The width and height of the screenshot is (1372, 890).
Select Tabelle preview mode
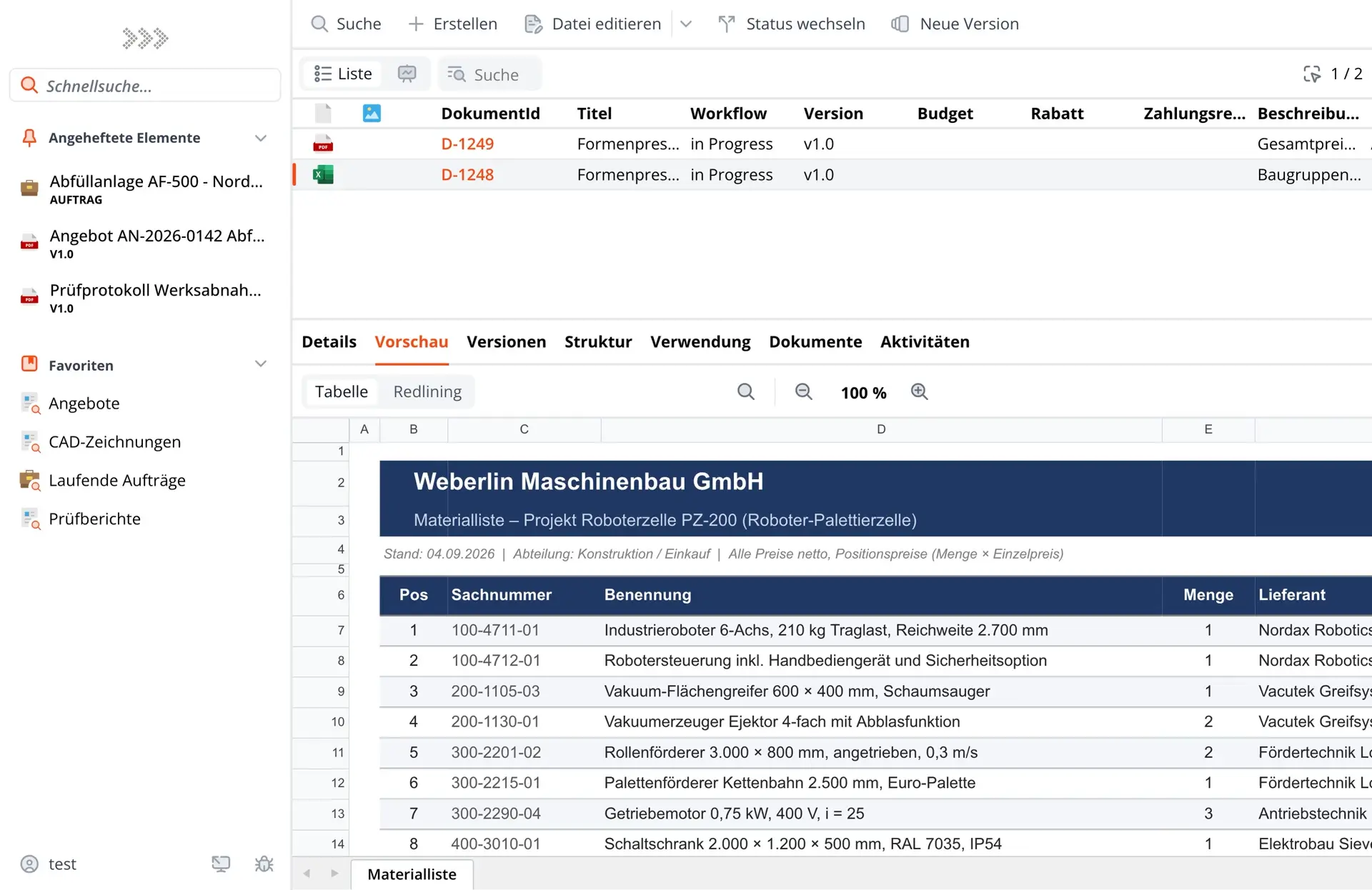342,391
